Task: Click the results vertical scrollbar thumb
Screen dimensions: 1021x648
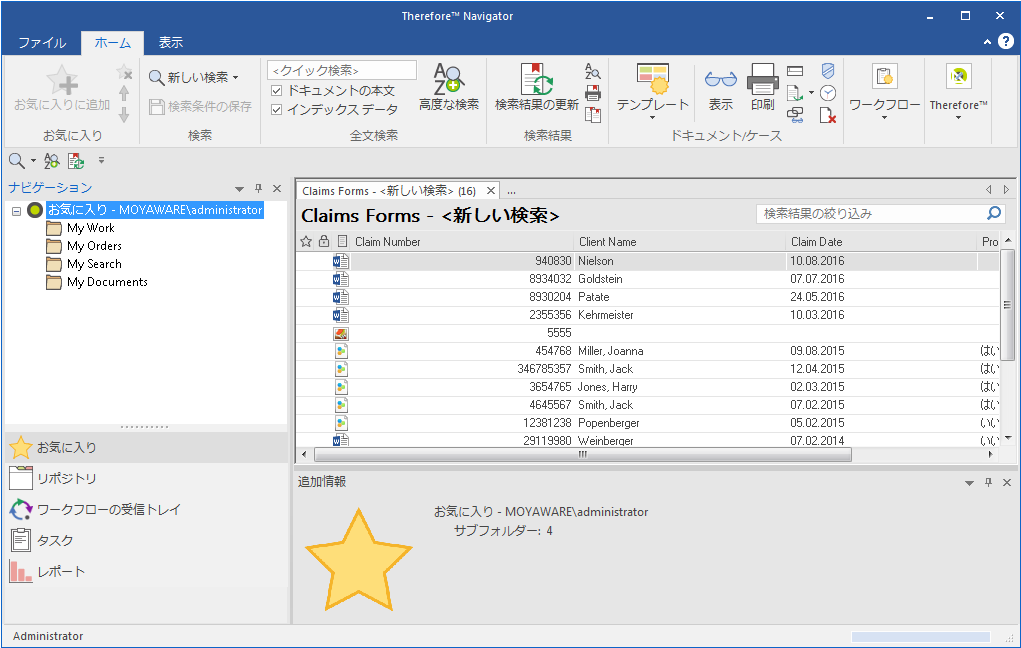Action: 1007,304
